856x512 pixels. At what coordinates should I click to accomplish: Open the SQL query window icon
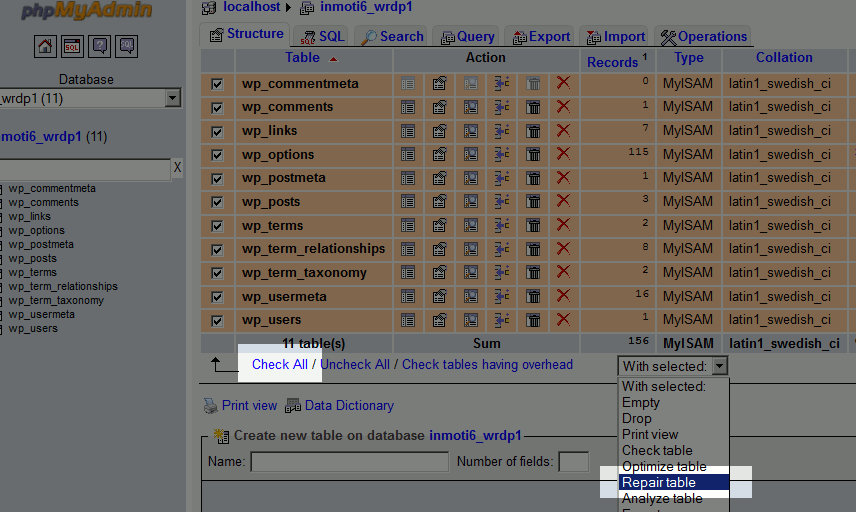[72, 46]
